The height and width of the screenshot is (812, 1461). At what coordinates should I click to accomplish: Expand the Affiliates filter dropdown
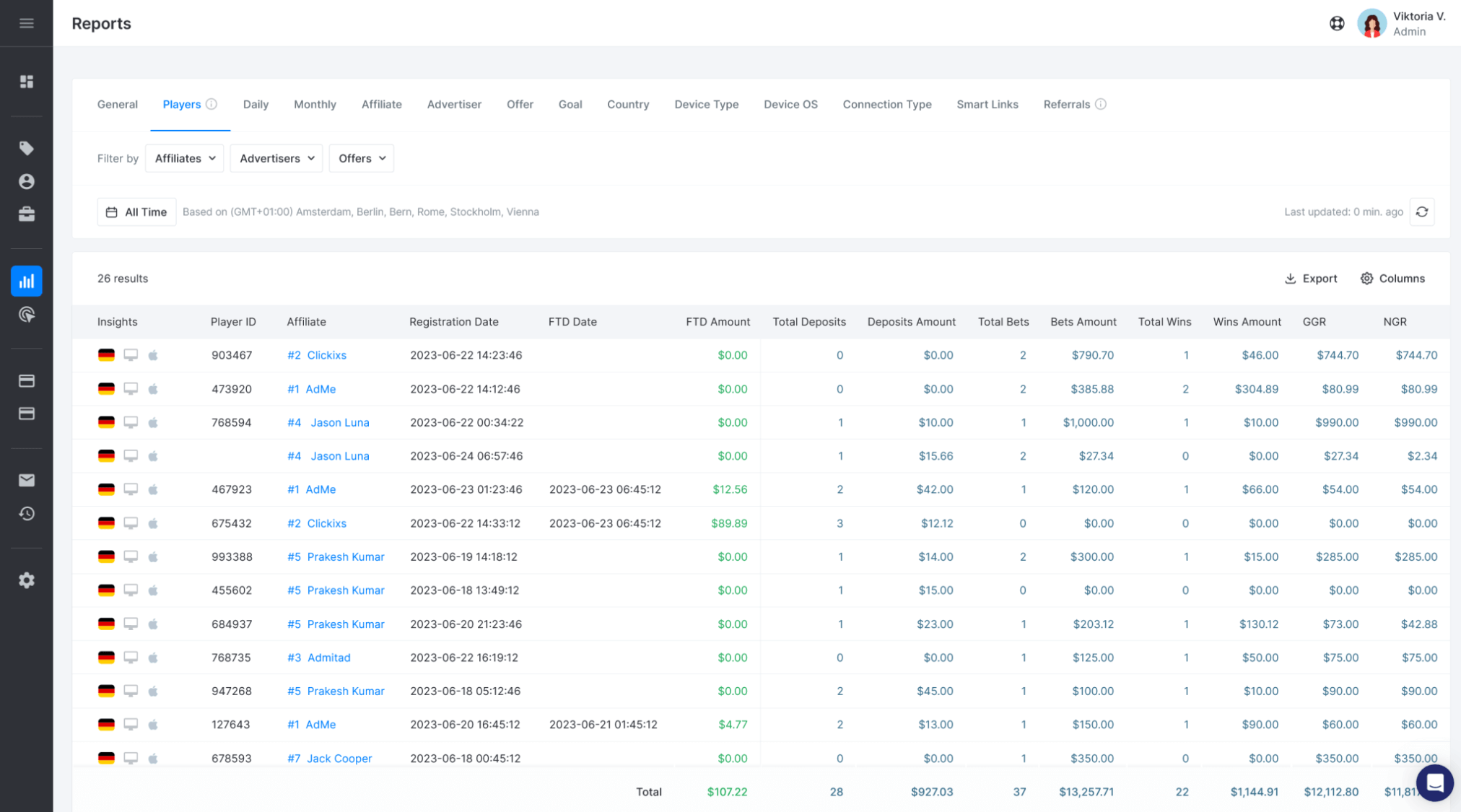185,158
